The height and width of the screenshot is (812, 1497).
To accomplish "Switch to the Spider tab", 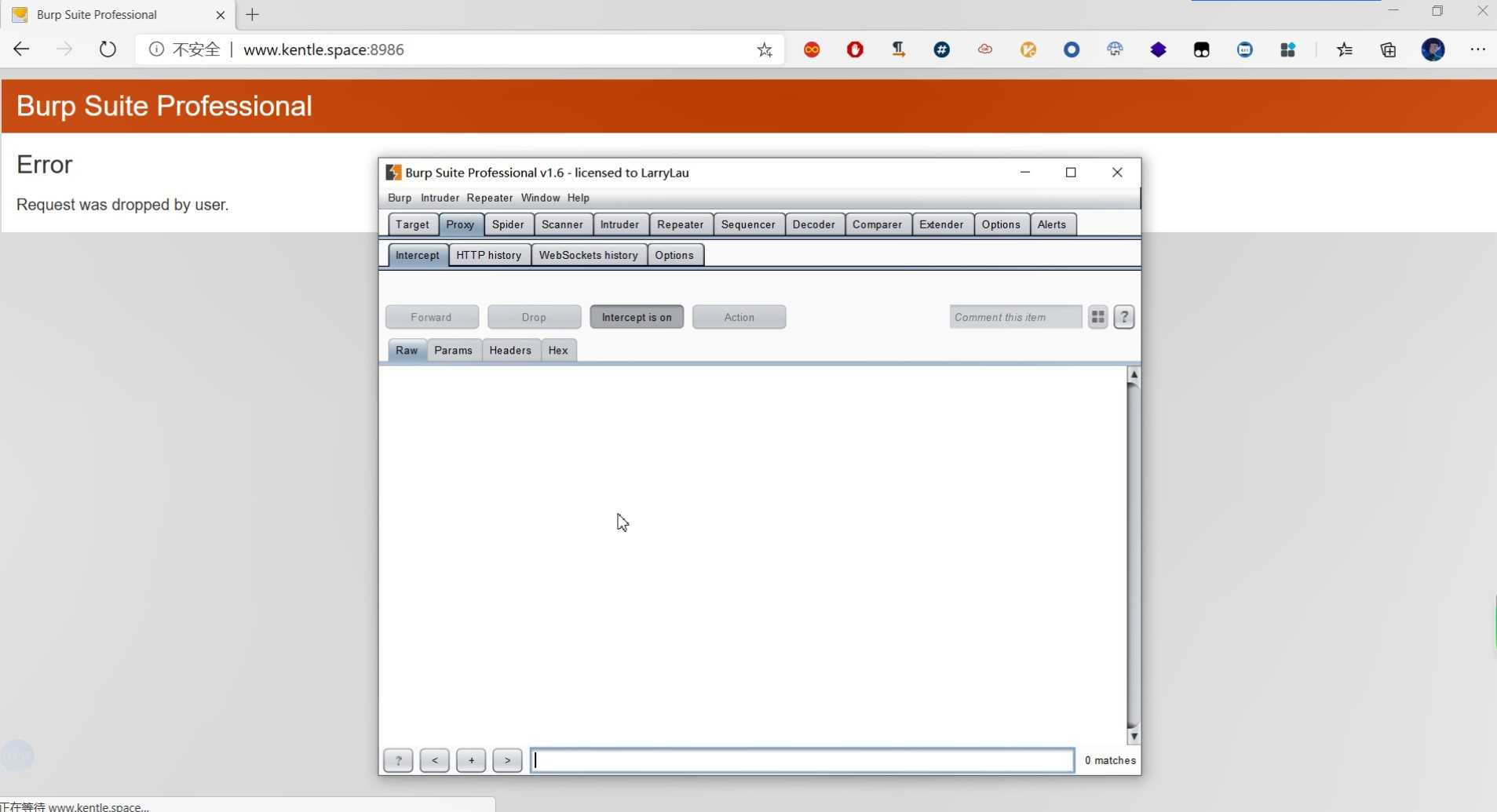I will click(x=508, y=224).
